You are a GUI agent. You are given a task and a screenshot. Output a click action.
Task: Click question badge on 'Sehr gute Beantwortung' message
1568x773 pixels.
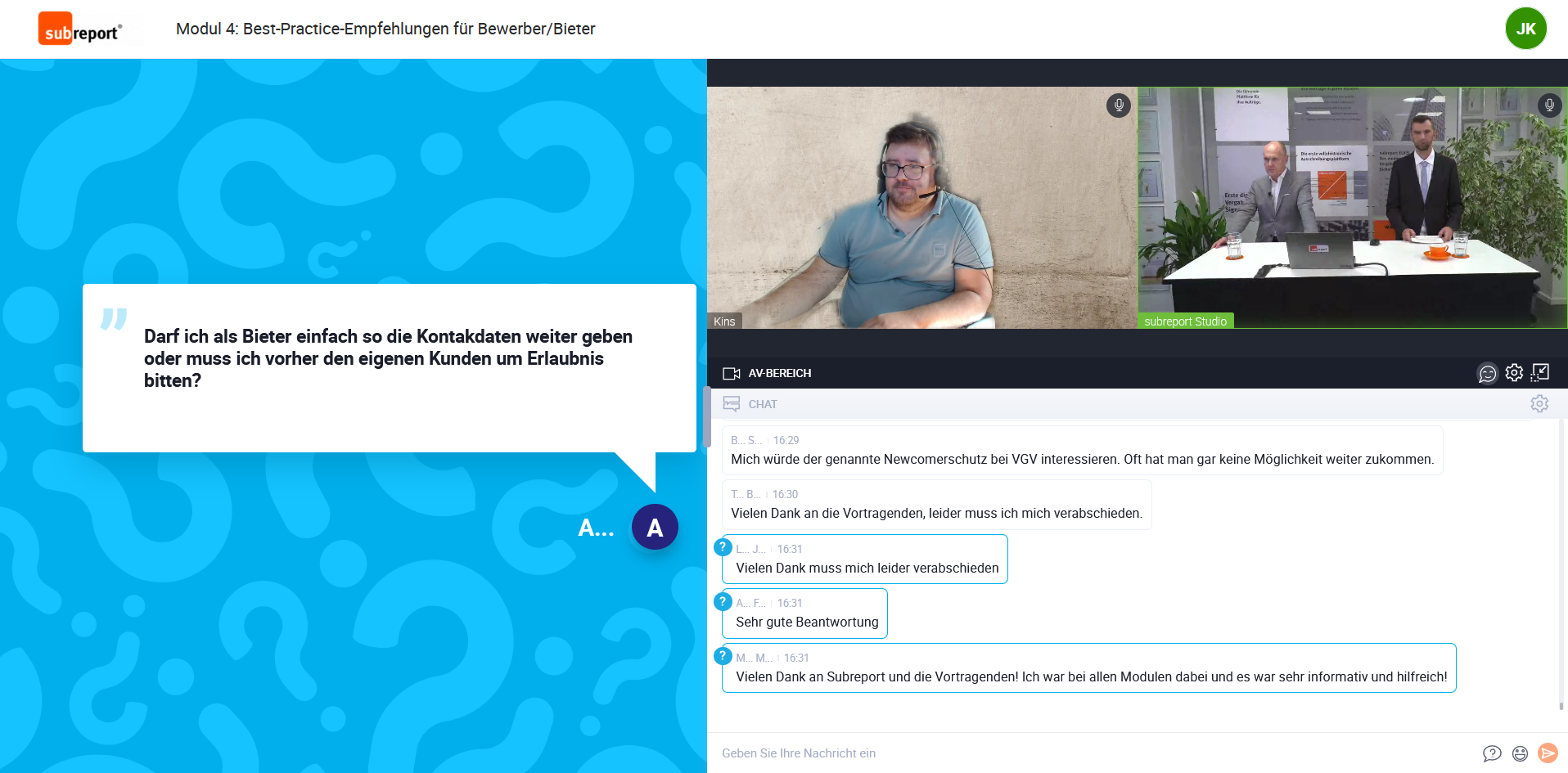(x=723, y=602)
